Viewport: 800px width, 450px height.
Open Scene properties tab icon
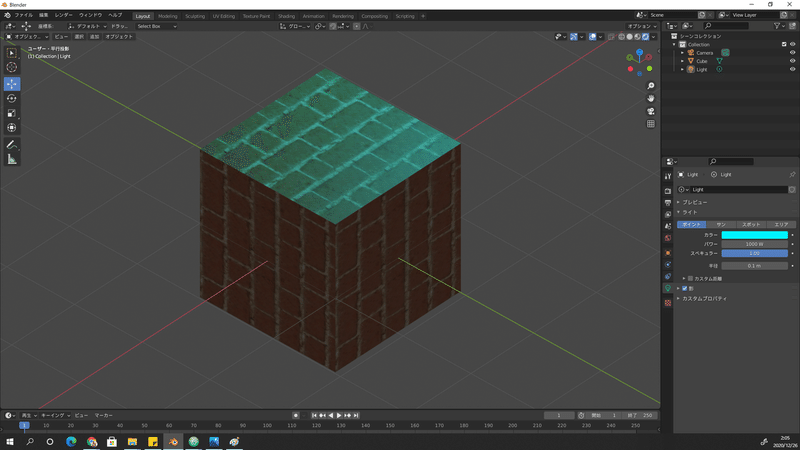[668, 226]
